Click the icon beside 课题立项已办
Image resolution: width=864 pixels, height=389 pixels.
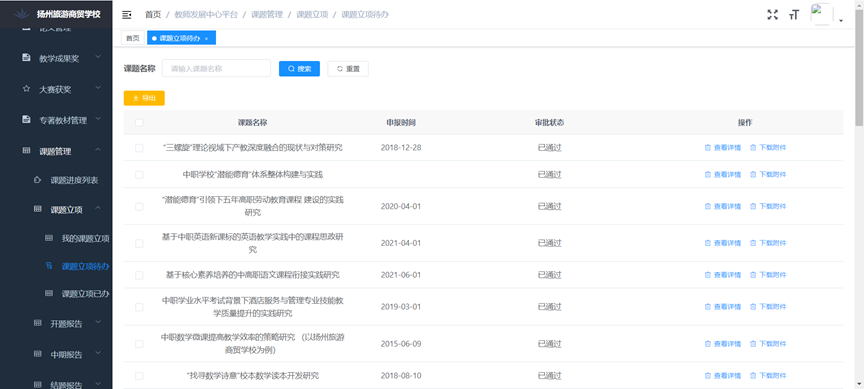point(49,293)
